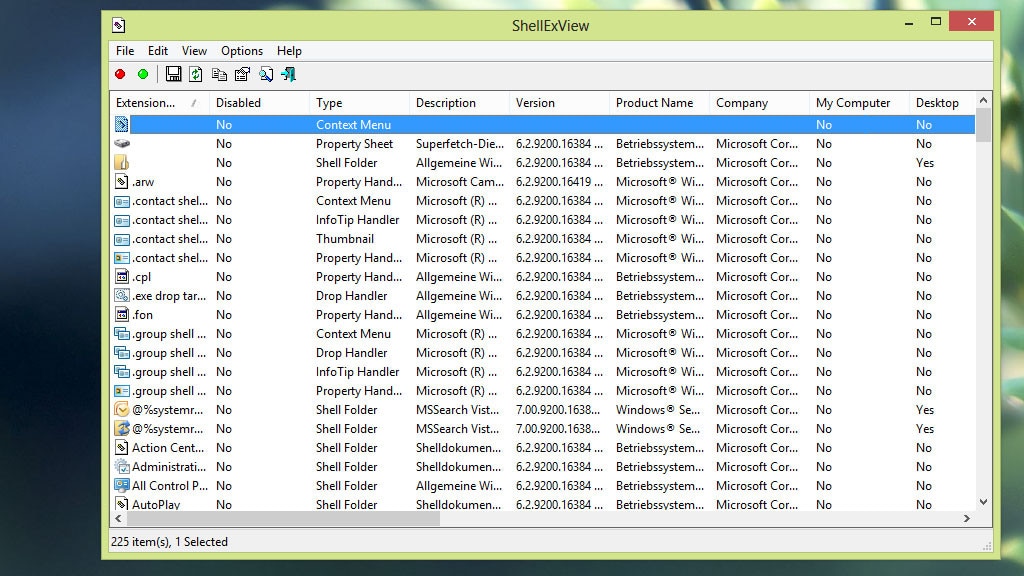
Task: Click the vertical scrollbar down arrow
Action: (x=984, y=502)
